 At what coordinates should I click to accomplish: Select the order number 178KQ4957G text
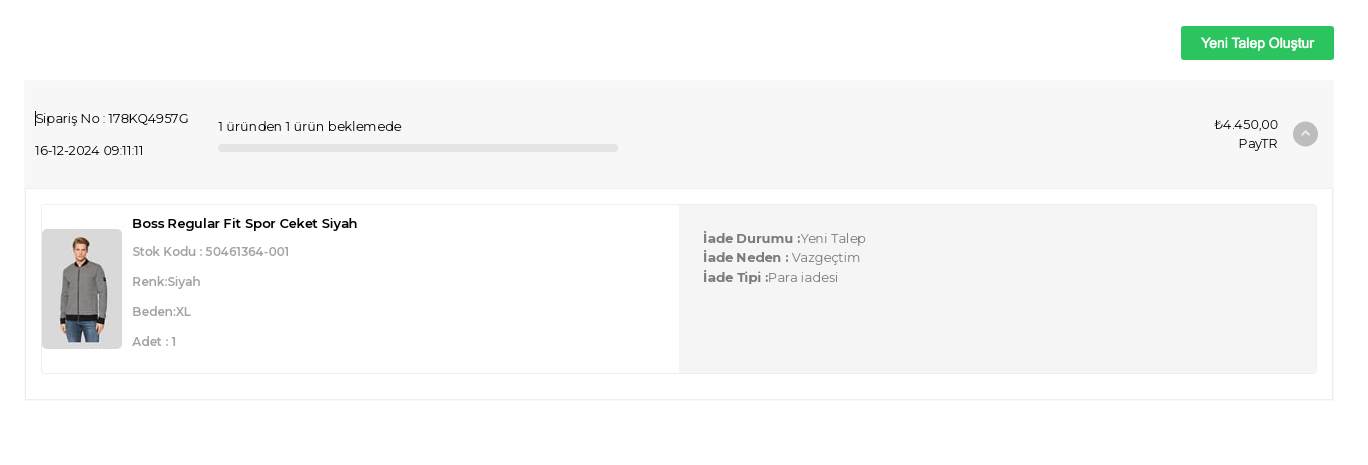click(148, 118)
